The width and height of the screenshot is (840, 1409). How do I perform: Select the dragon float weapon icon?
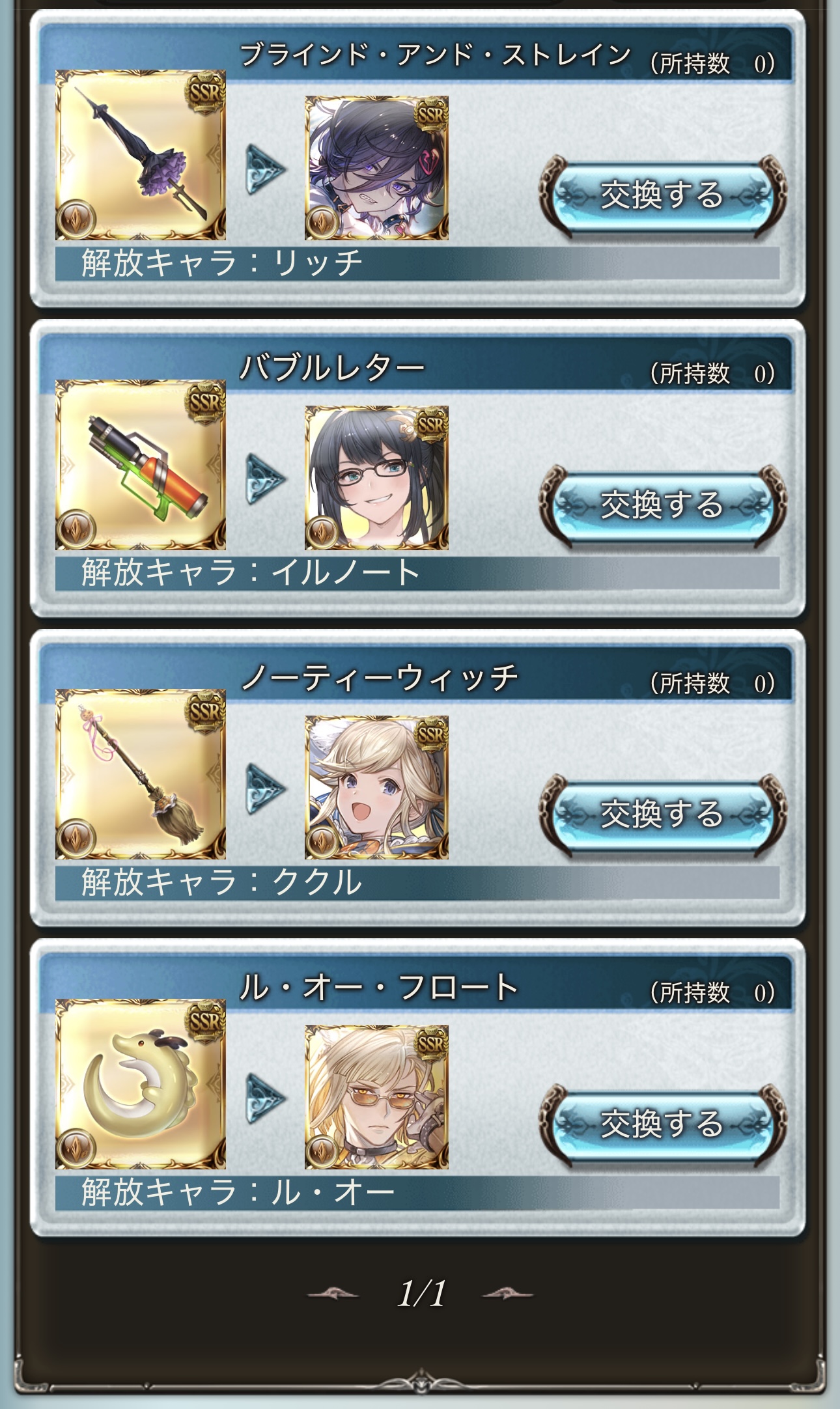pos(141,1084)
